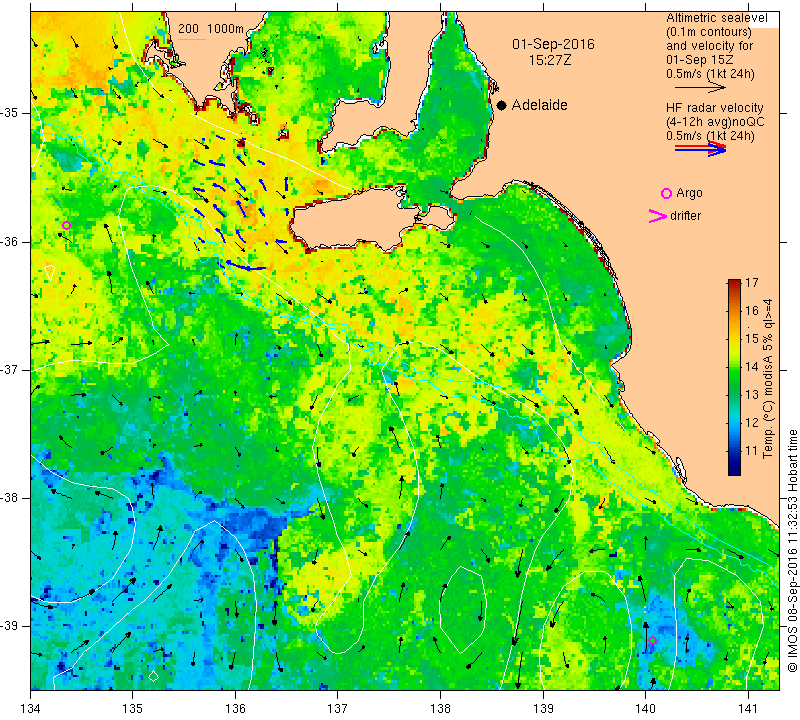Click the '(4-12h avg)noQC' legend text

715,122
